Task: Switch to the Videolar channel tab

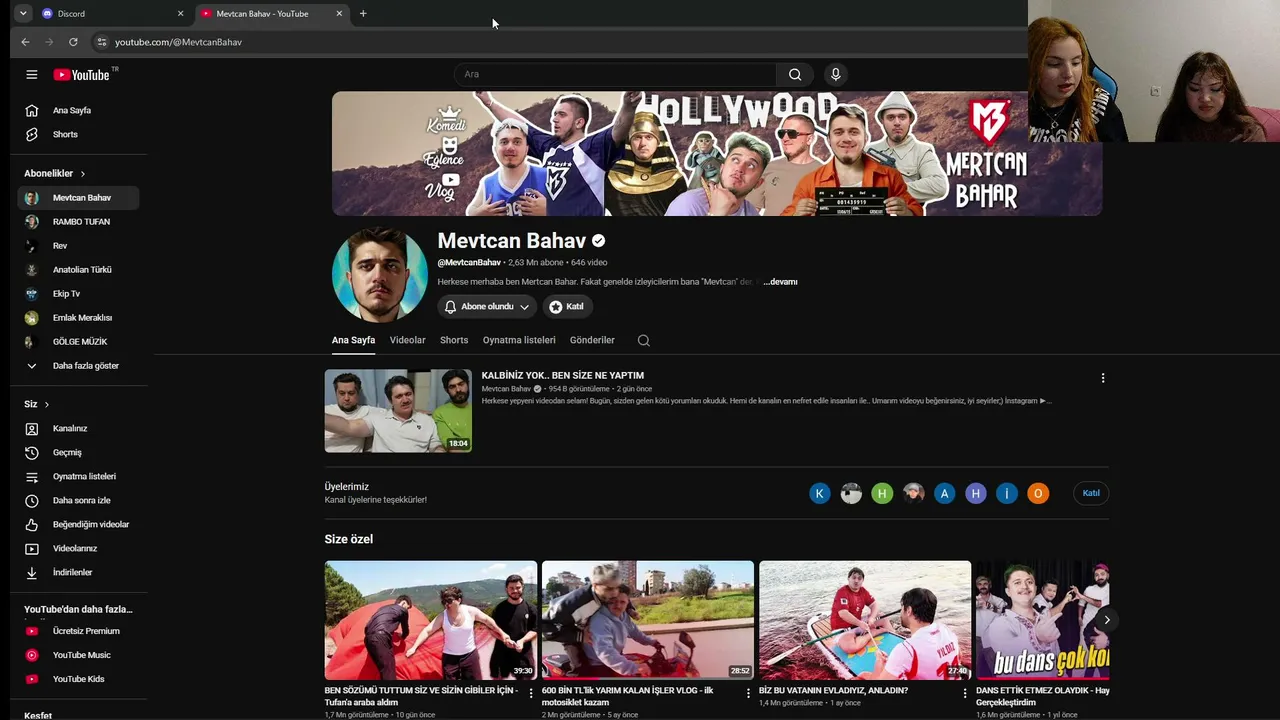Action: click(407, 340)
